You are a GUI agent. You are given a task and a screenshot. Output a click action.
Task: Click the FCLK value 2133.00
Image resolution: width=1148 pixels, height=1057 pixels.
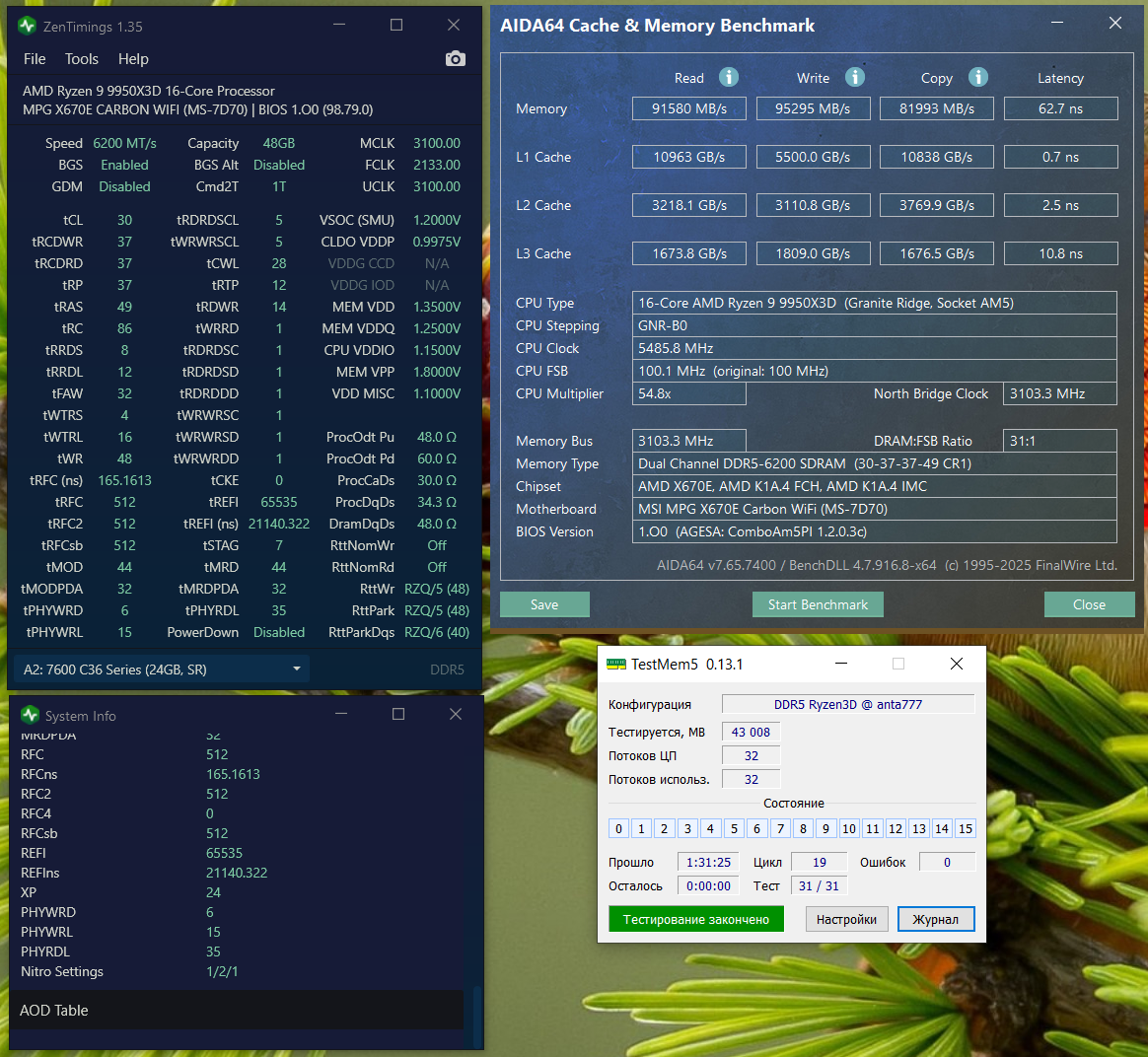(436, 165)
